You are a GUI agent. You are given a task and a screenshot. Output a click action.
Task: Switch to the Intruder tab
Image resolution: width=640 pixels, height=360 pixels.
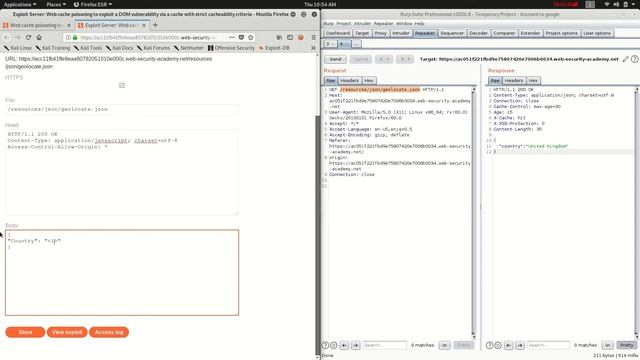401,33
